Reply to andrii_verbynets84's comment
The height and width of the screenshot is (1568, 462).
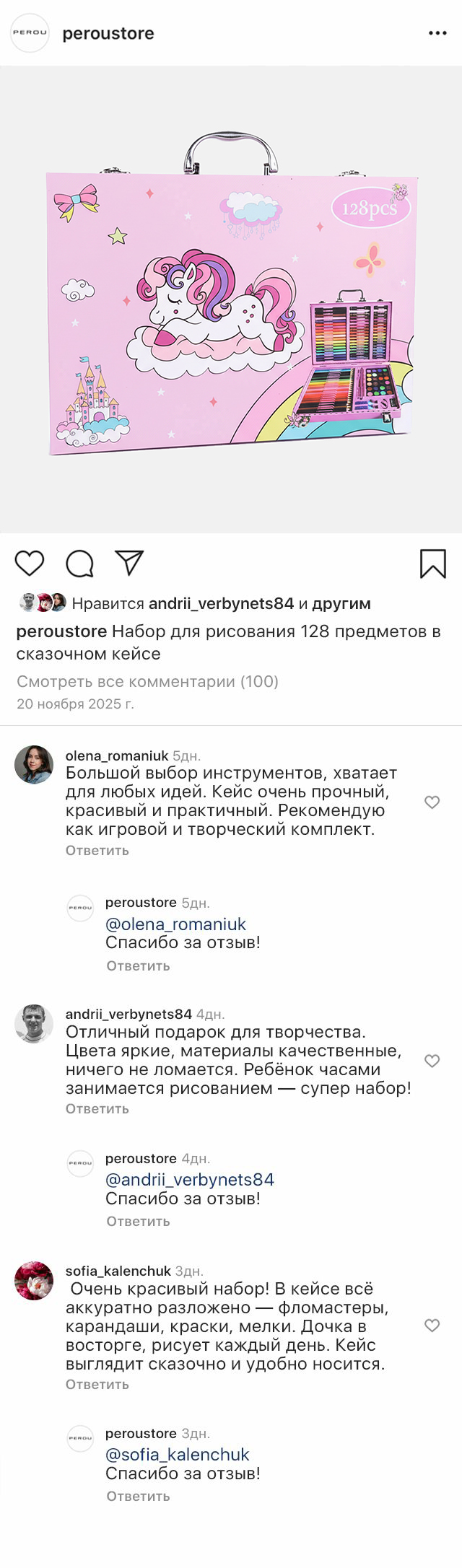[97, 1108]
